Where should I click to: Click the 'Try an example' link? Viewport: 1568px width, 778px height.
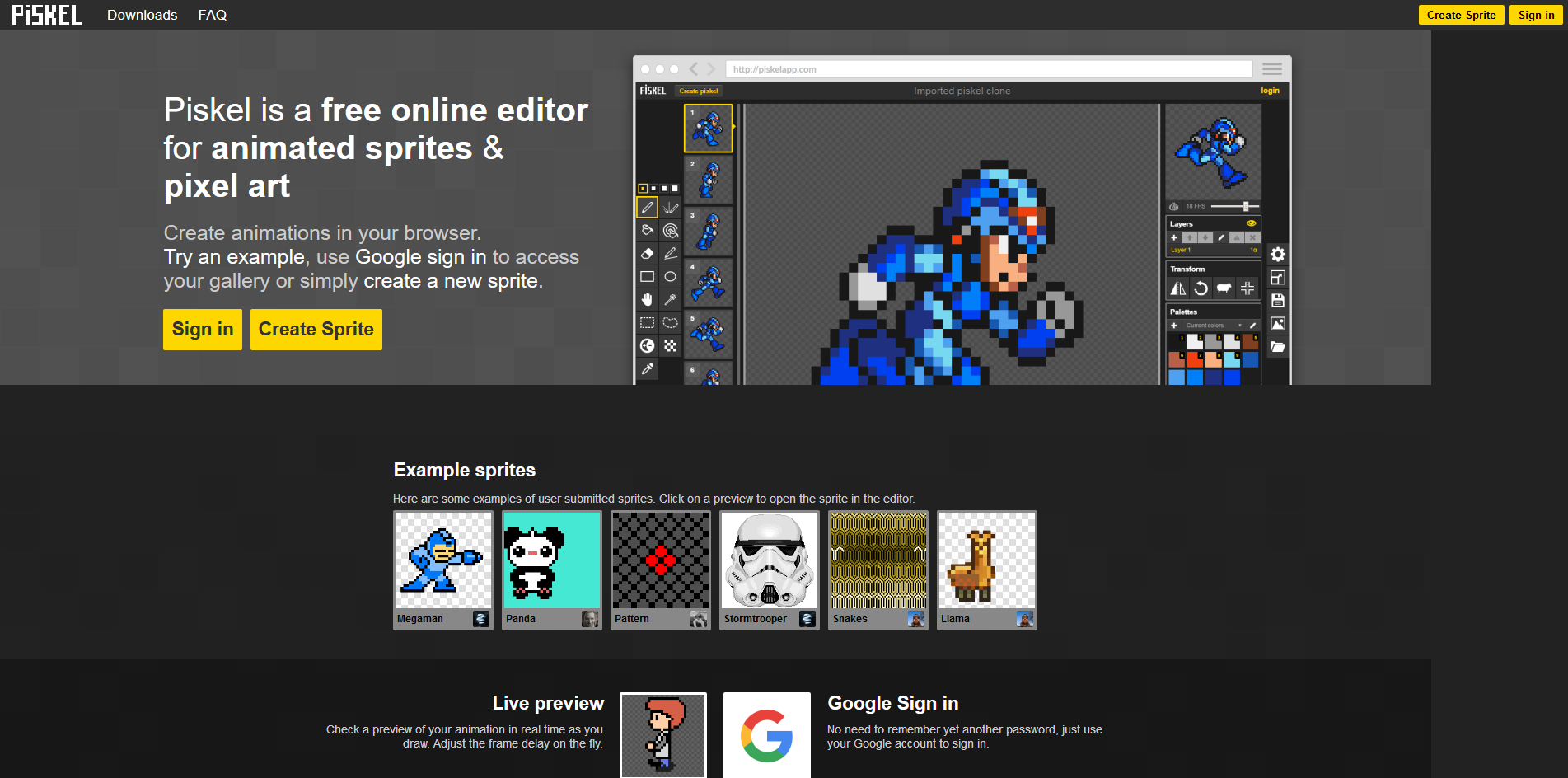(x=233, y=257)
